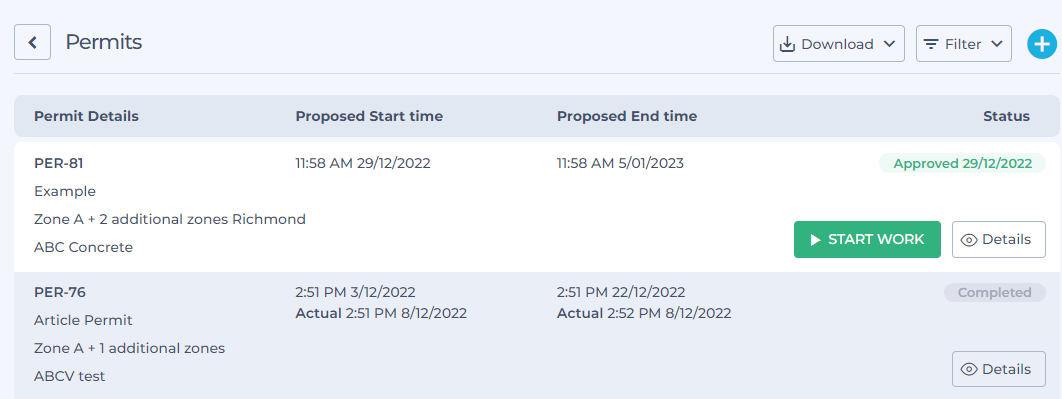This screenshot has width=1062, height=399.
Task: Click the eye icon in PER-81 Details
Action: 969,240
